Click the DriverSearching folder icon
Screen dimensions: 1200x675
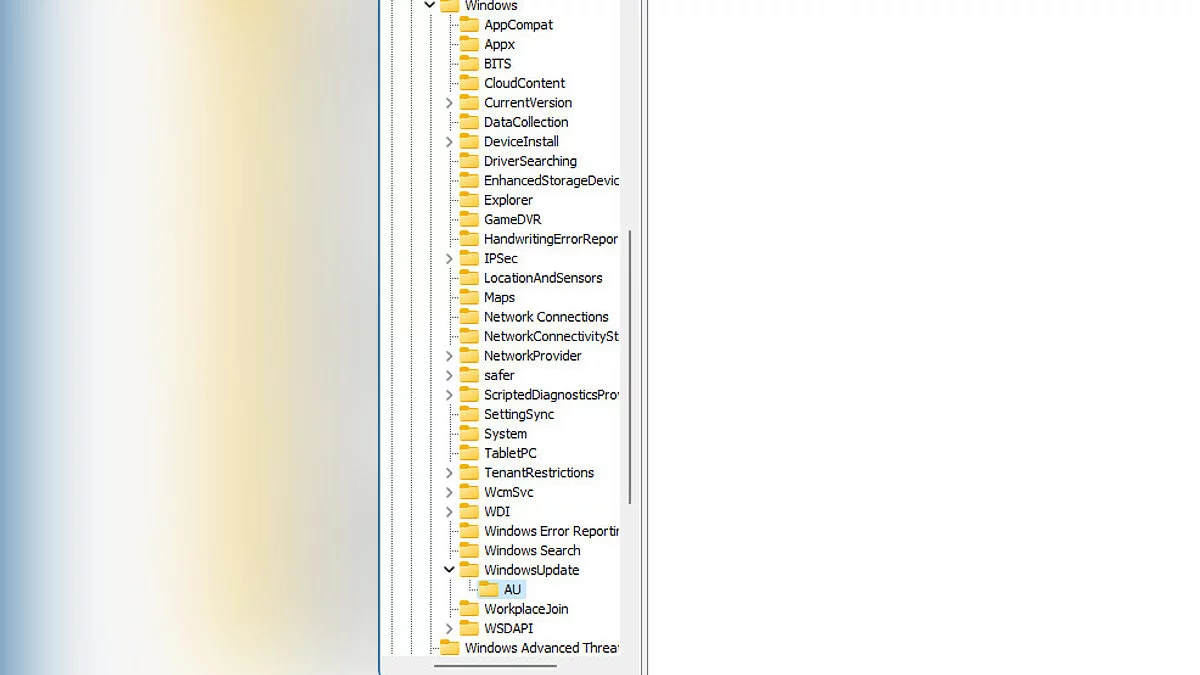[469, 161]
